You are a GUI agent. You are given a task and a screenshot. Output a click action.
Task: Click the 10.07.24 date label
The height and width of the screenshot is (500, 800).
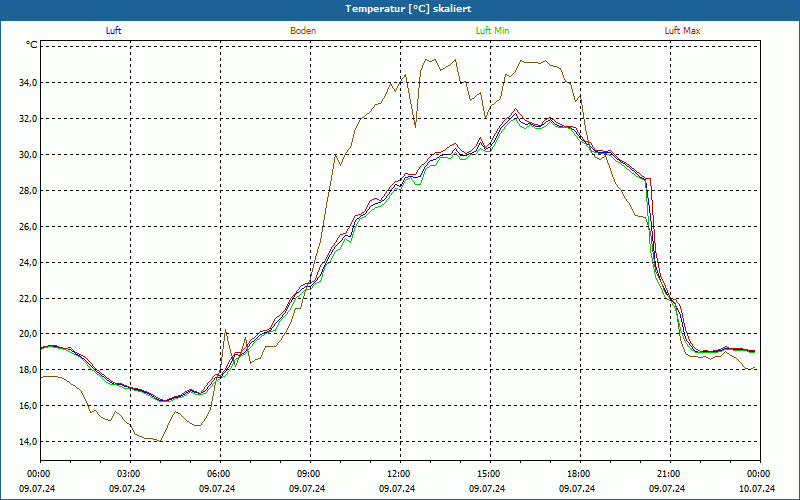click(x=757, y=488)
